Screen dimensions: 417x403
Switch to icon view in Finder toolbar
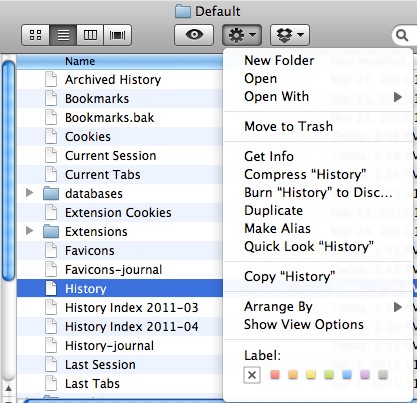click(x=35, y=35)
